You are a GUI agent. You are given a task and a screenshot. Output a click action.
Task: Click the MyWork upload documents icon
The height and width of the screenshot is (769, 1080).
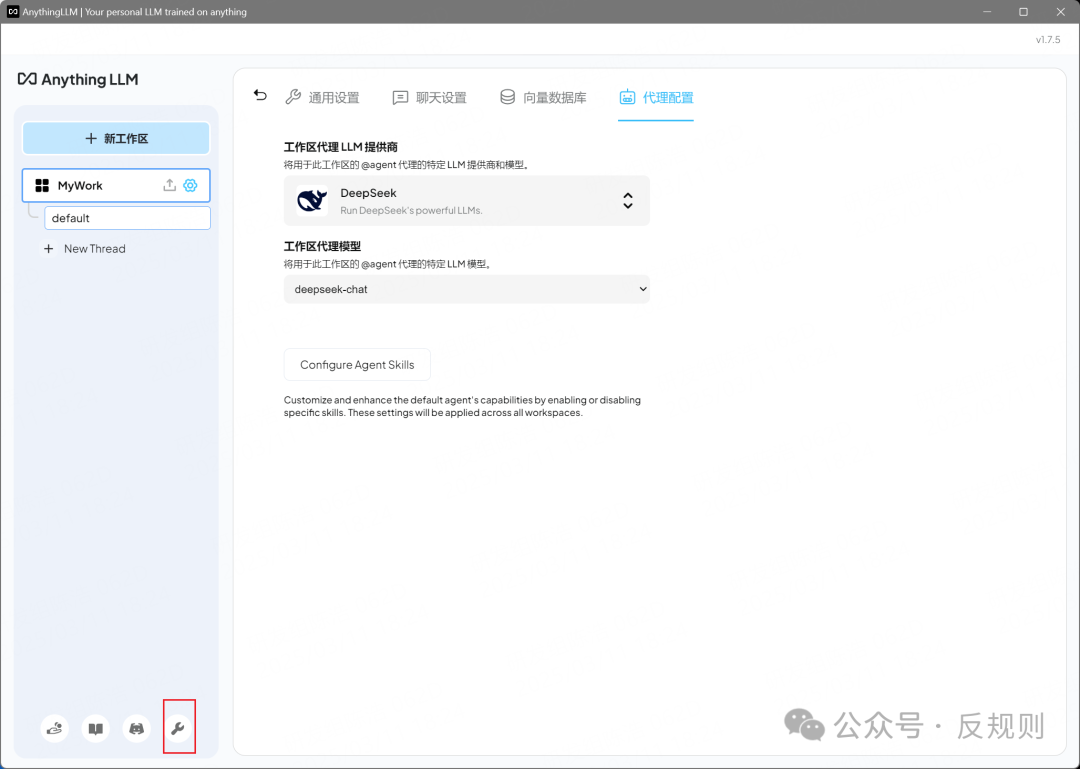pos(169,185)
